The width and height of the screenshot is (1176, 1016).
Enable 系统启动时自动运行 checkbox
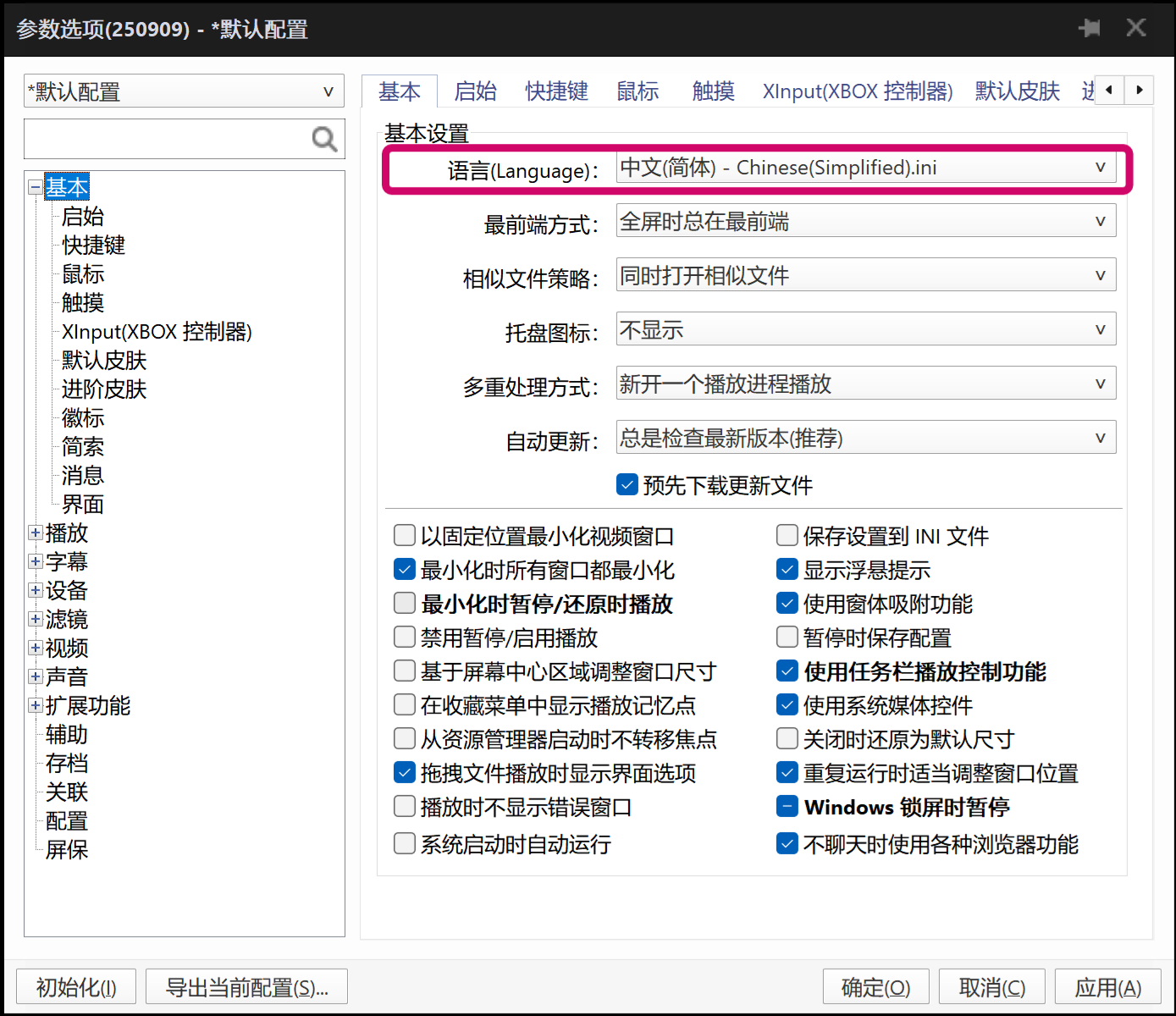[404, 843]
